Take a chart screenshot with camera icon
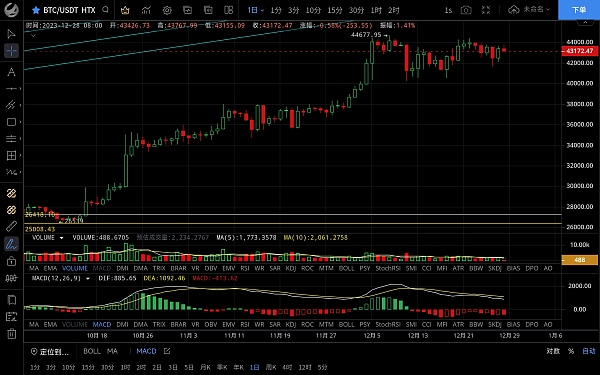 466,10
